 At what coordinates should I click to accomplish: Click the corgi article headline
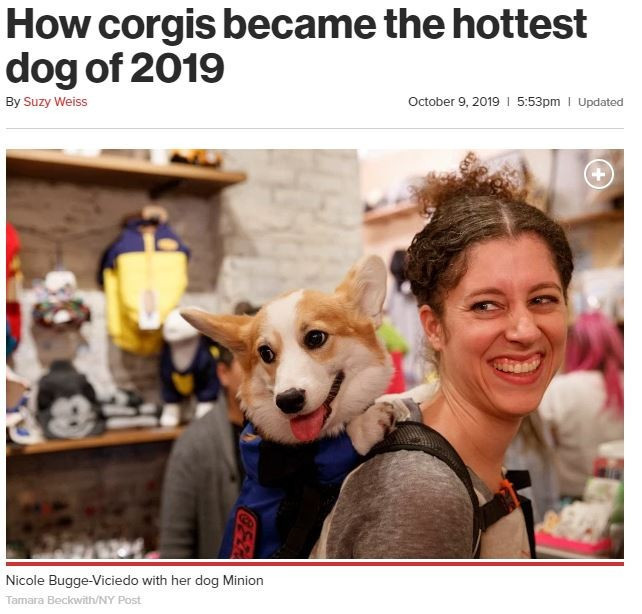click(x=296, y=45)
